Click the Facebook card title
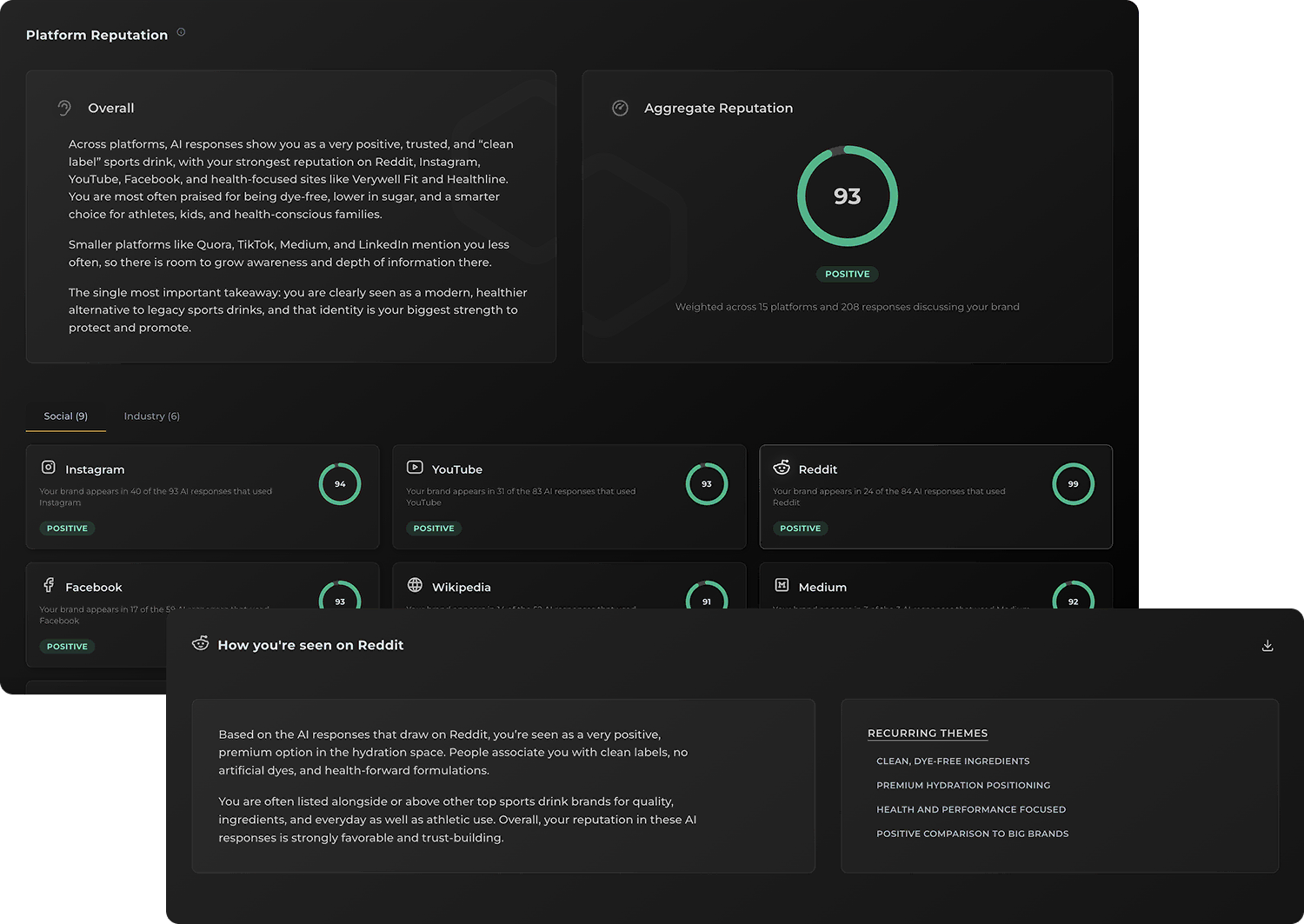This screenshot has height=924, width=1304. [x=94, y=588]
